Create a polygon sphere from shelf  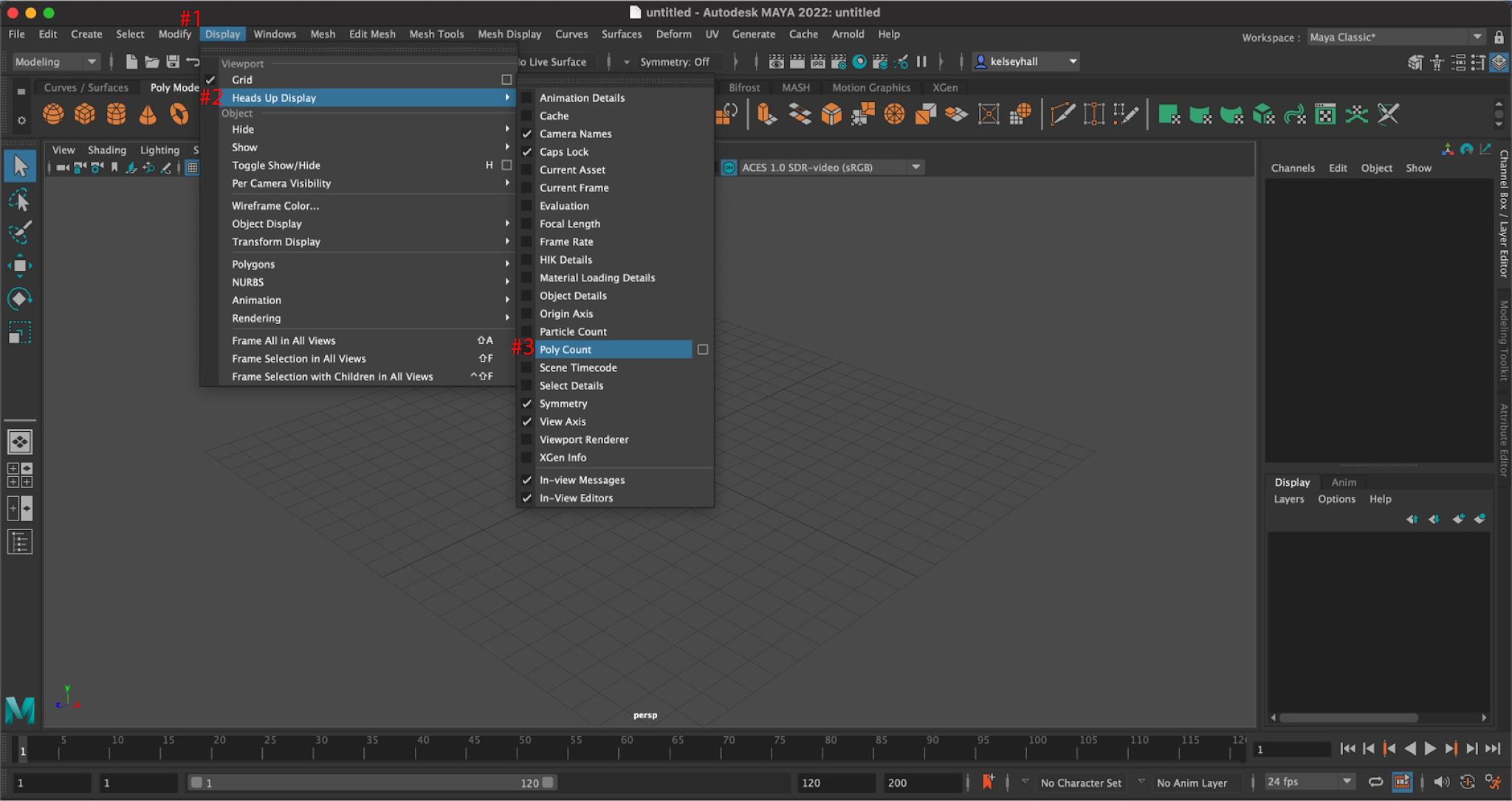[53, 114]
